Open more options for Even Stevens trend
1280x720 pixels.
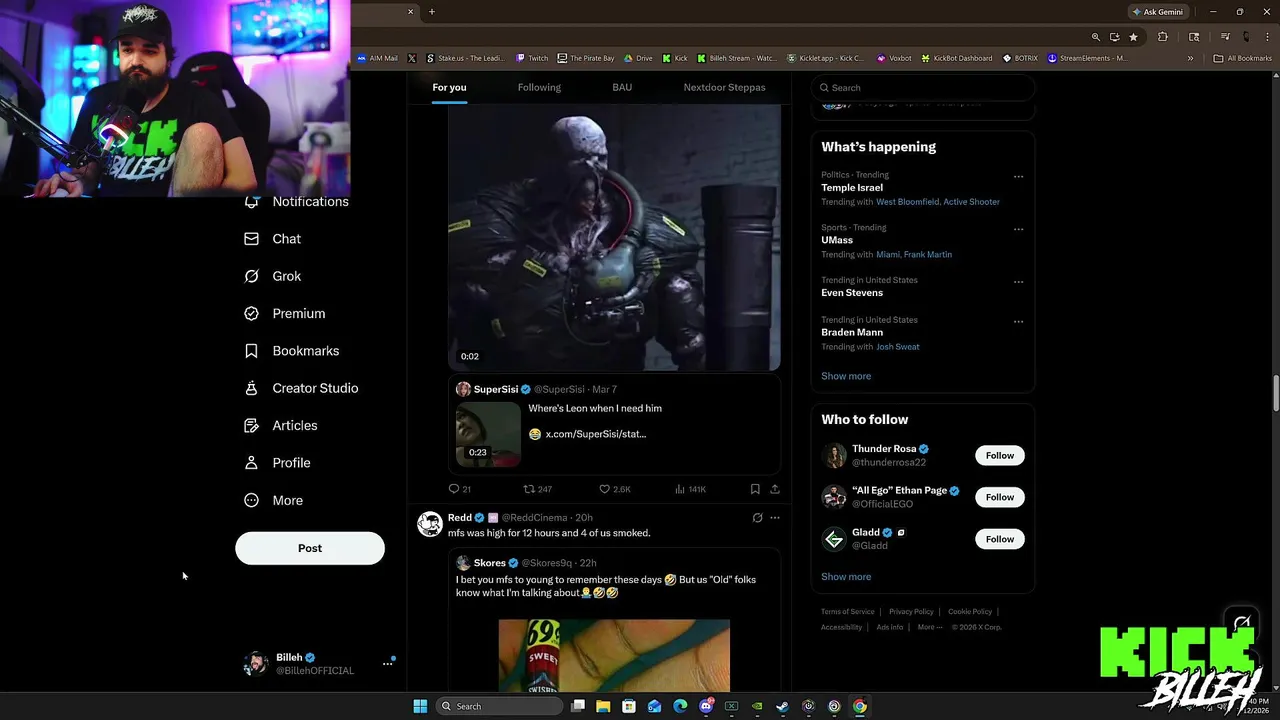[1018, 282]
